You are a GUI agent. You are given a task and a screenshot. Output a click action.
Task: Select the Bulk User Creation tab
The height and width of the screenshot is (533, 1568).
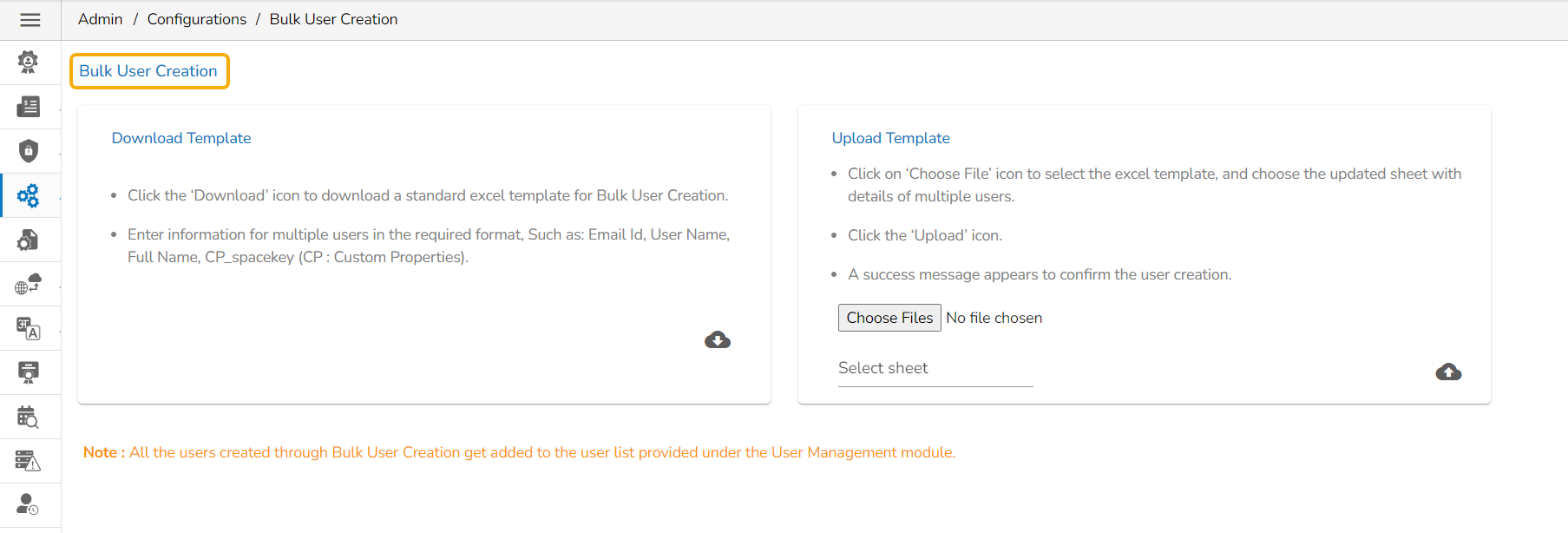tap(148, 71)
